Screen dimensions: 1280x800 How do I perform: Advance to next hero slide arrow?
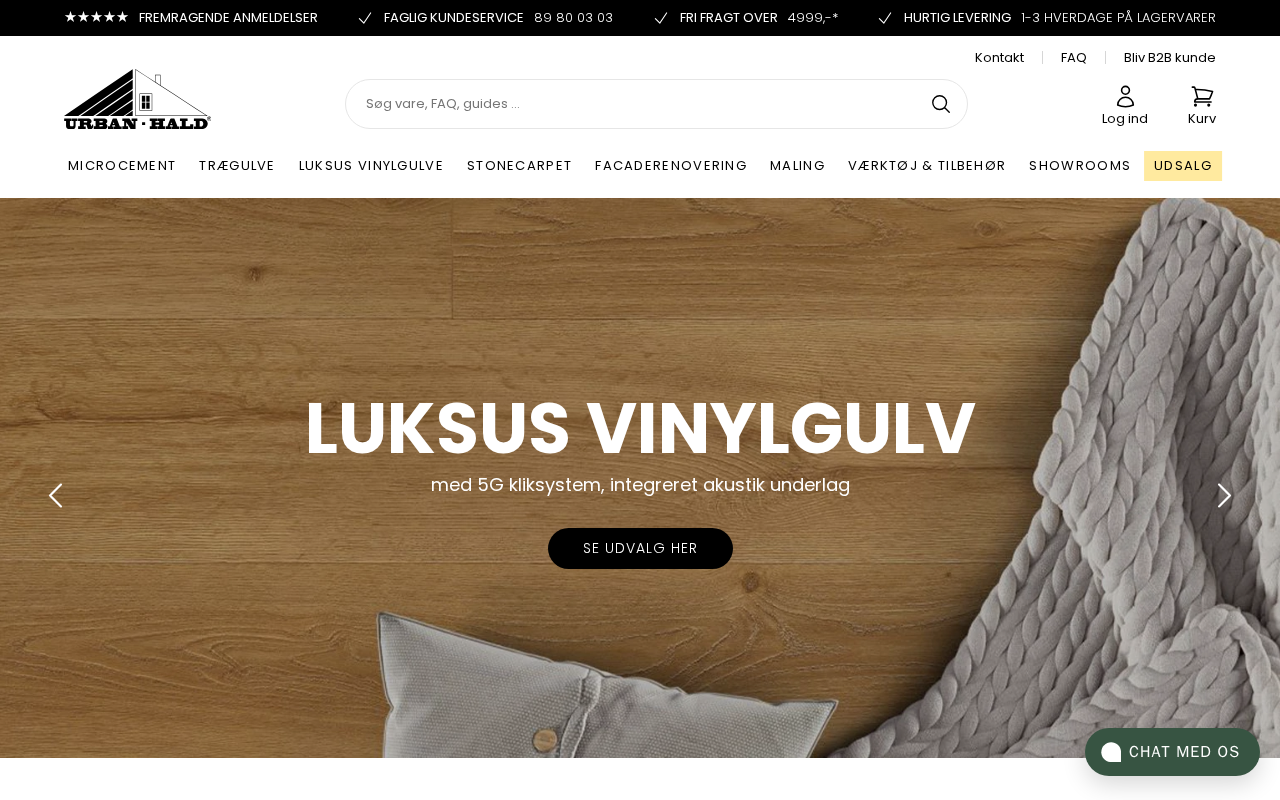1224,495
